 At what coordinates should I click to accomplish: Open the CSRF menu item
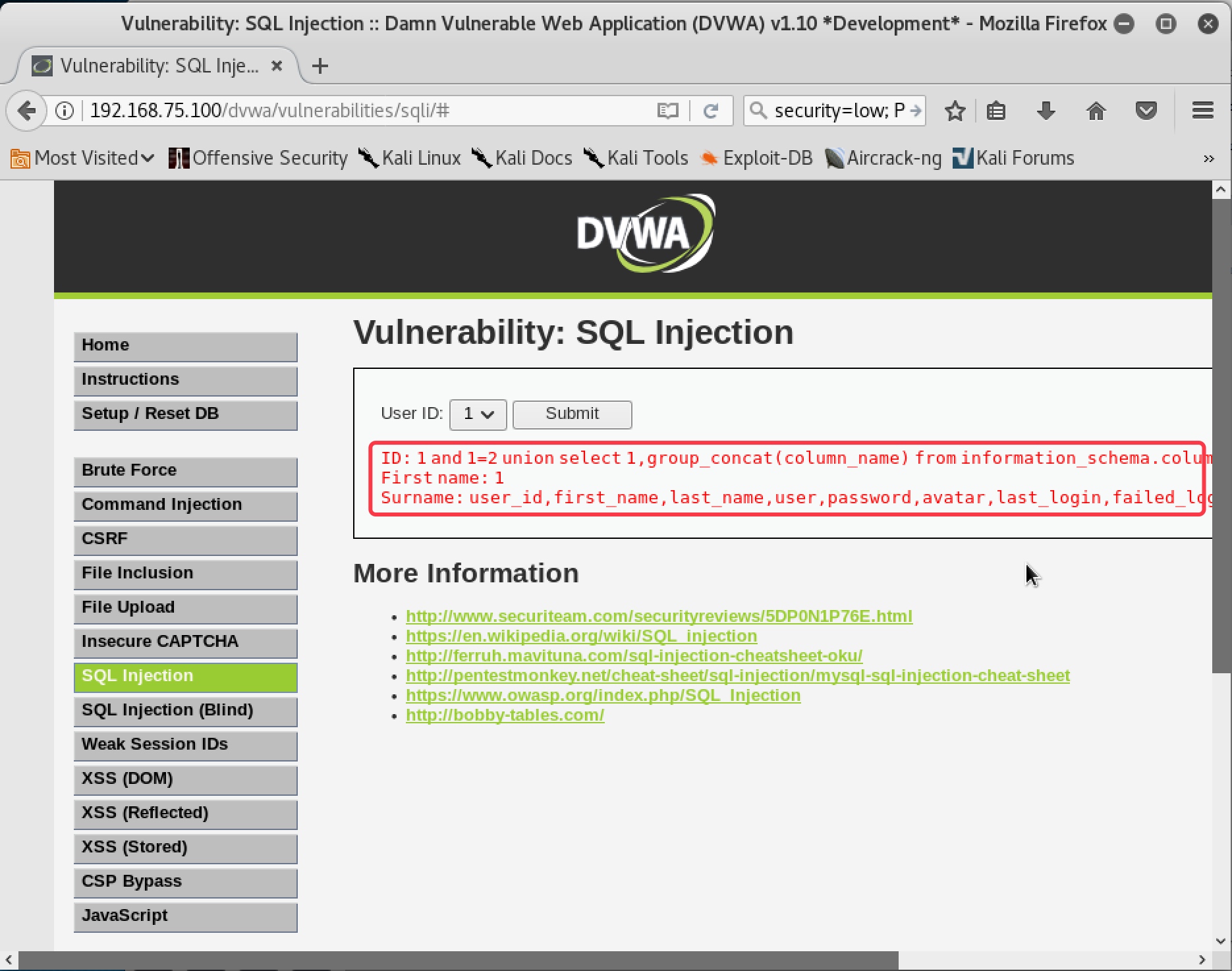(185, 540)
